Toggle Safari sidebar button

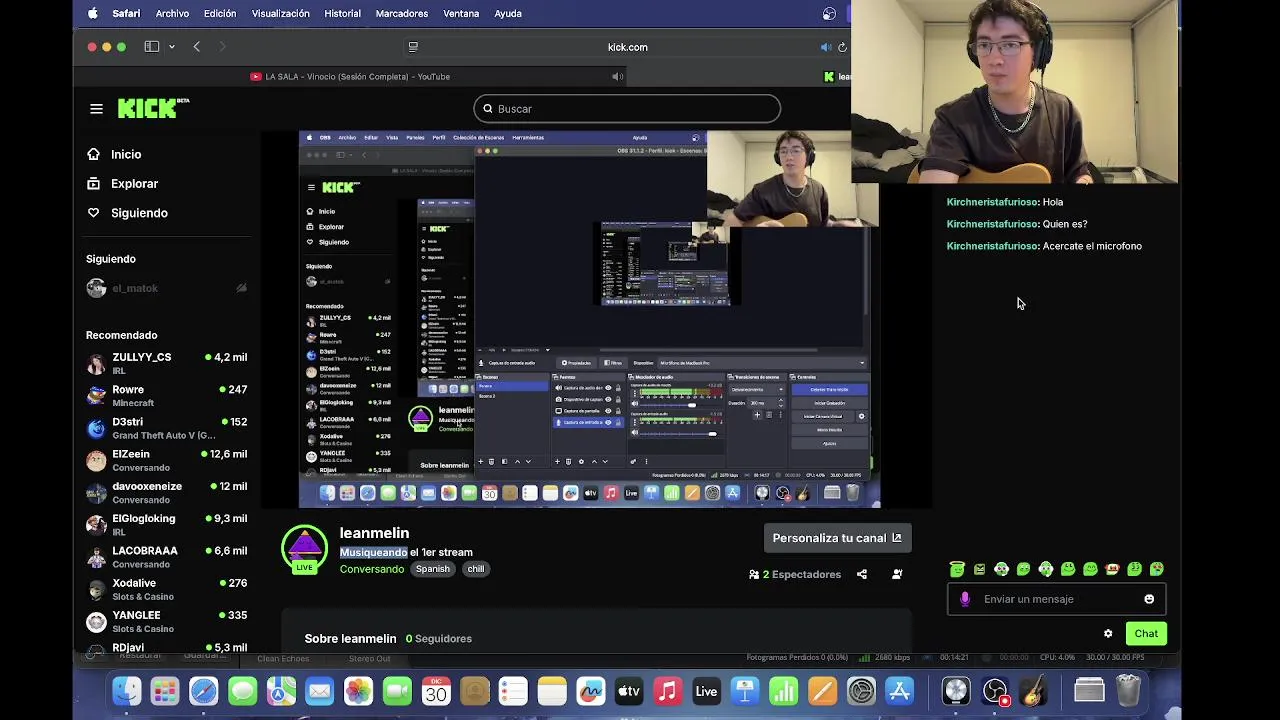152,47
